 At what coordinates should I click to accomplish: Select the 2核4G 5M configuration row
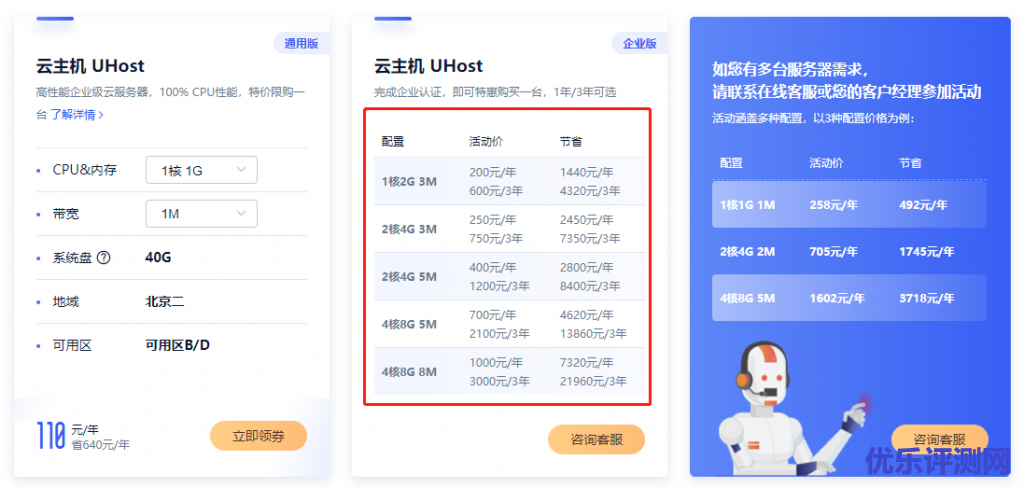point(509,276)
